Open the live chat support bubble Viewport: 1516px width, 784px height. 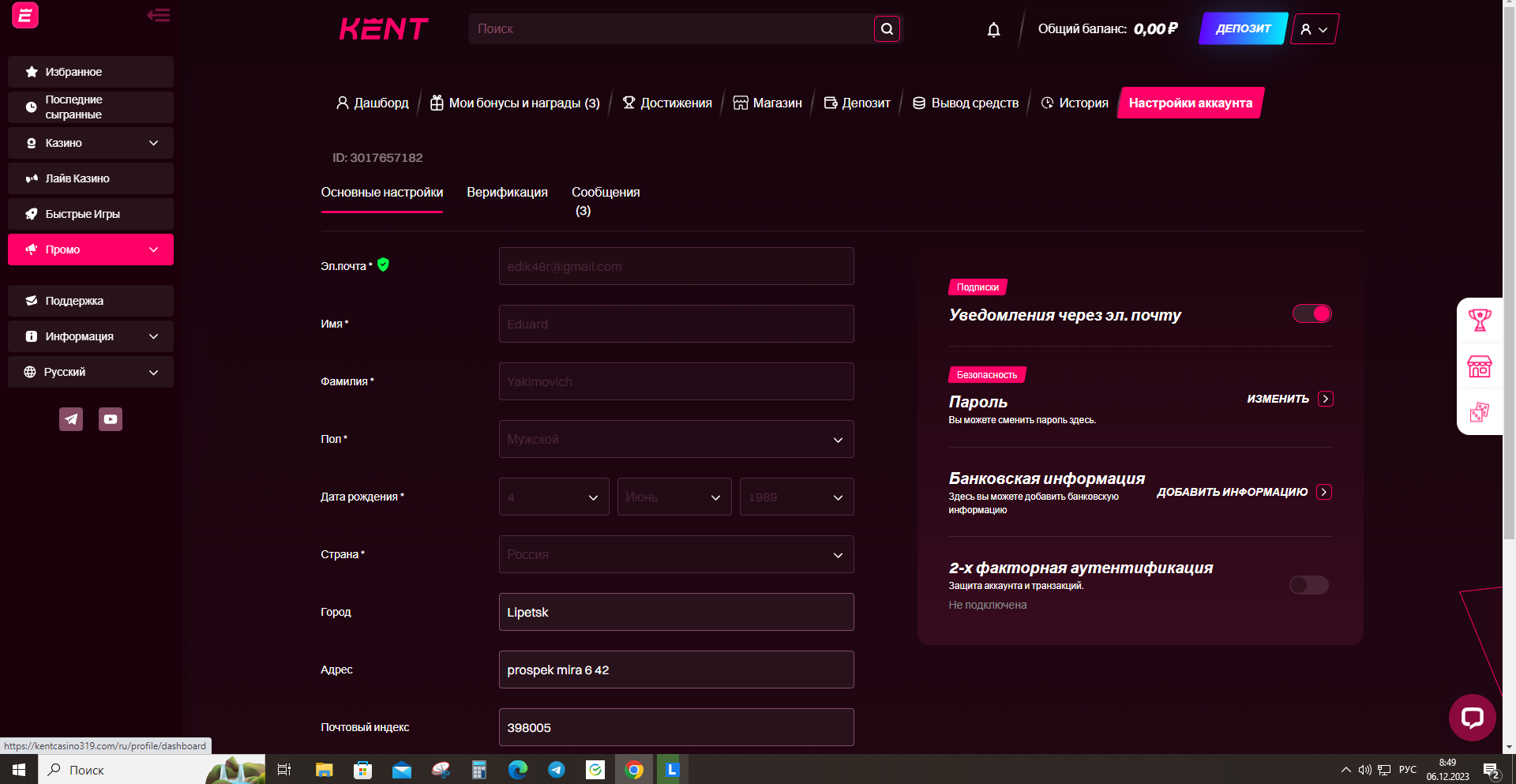(x=1472, y=717)
